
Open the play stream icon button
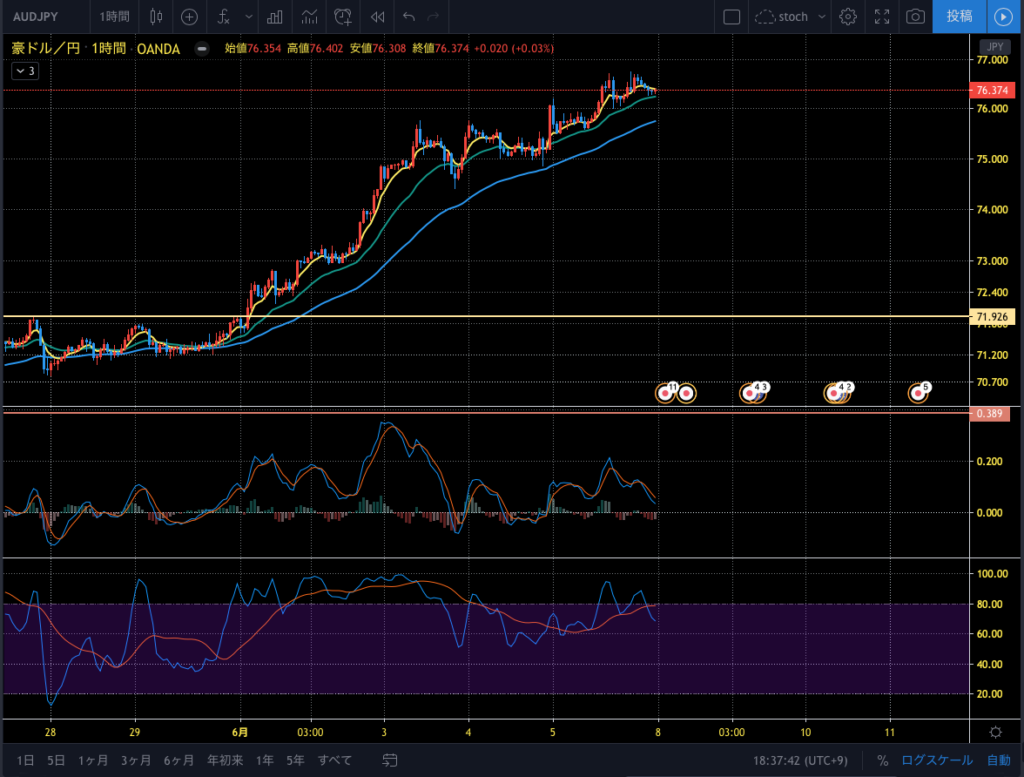pos(1003,16)
